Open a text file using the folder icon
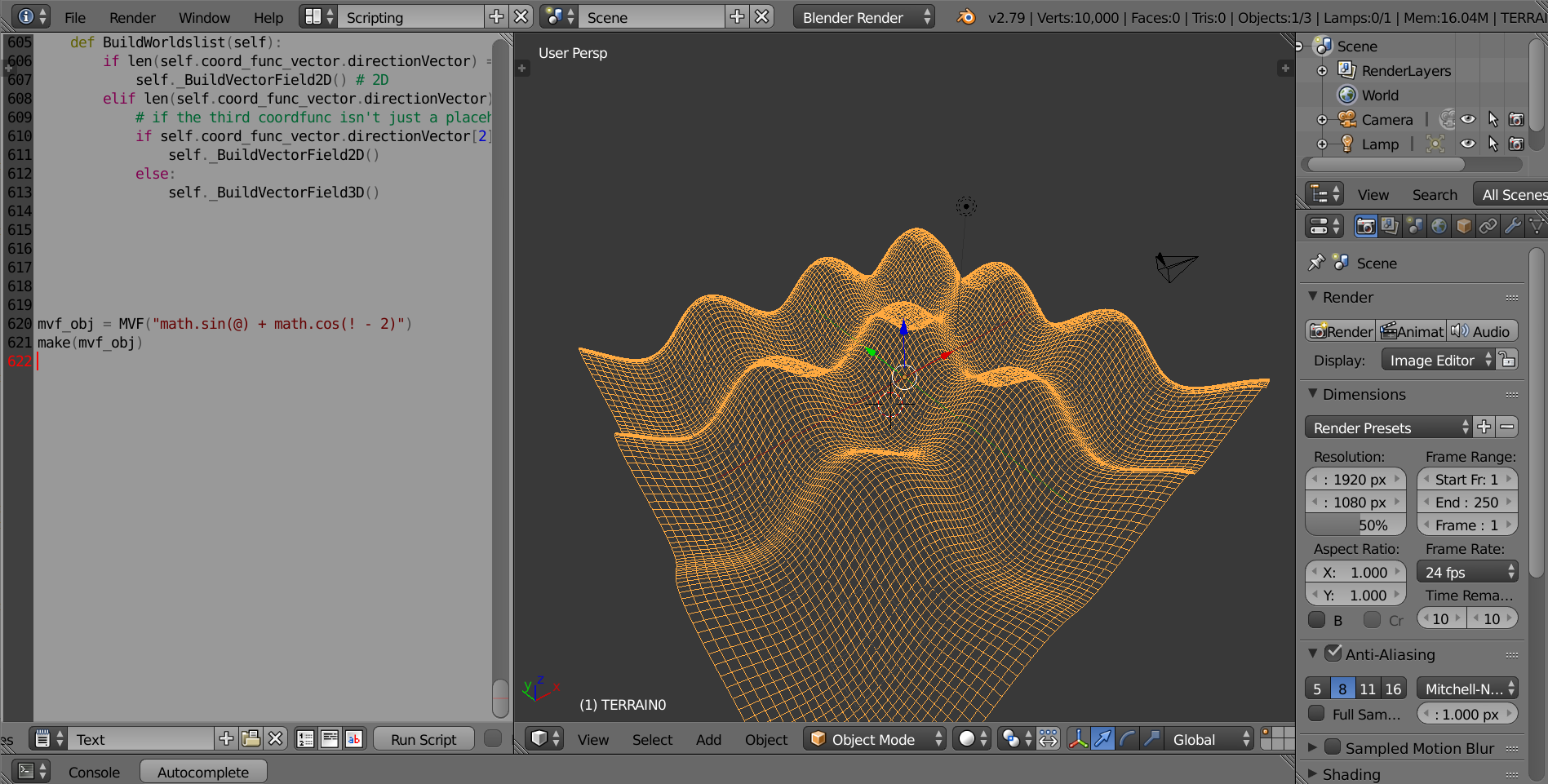Viewport: 1548px width, 784px height. 251,738
